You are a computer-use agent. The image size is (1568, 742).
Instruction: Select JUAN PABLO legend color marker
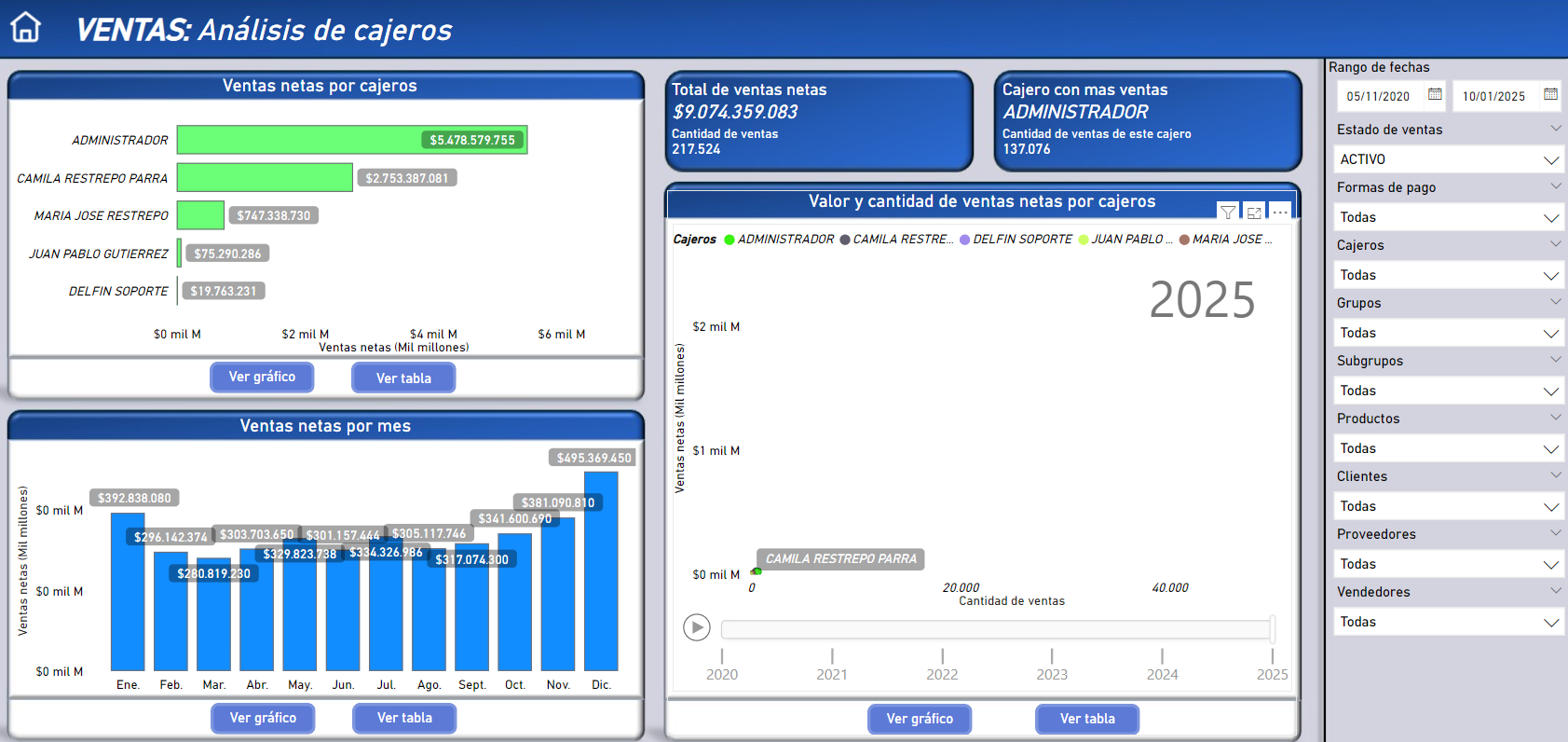coord(1084,240)
